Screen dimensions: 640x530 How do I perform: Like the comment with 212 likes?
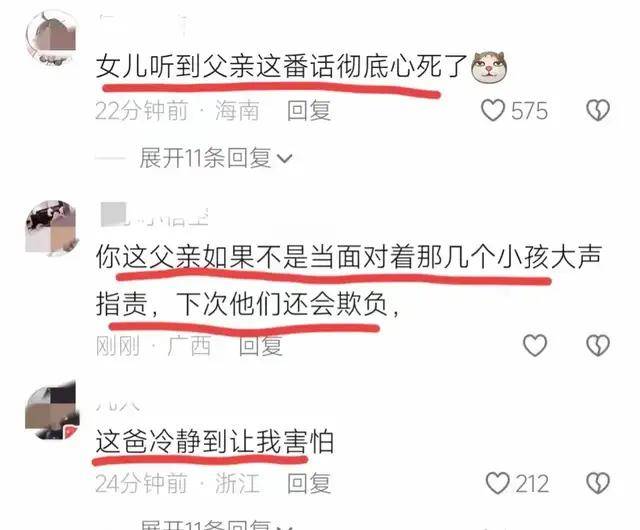pyautogui.click(x=498, y=483)
